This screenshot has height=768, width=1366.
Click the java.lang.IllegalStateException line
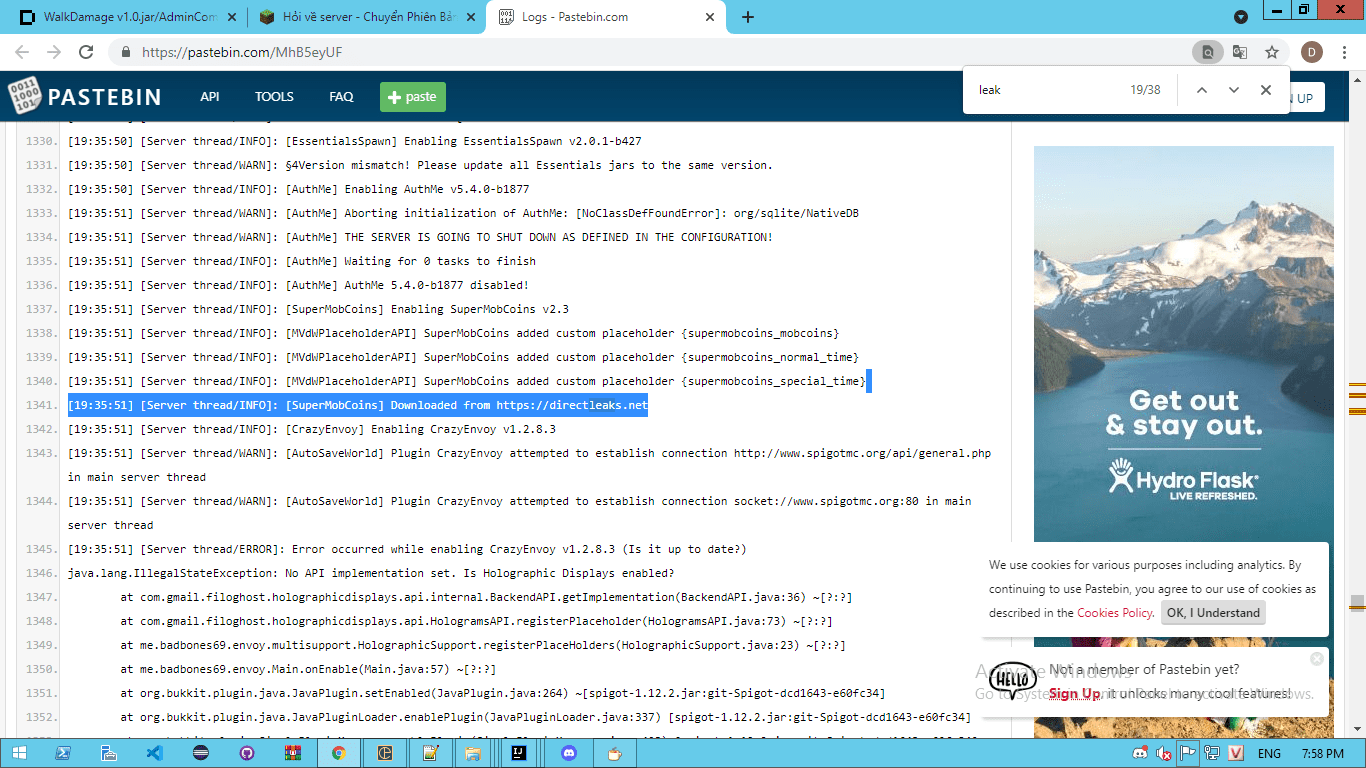click(371, 573)
